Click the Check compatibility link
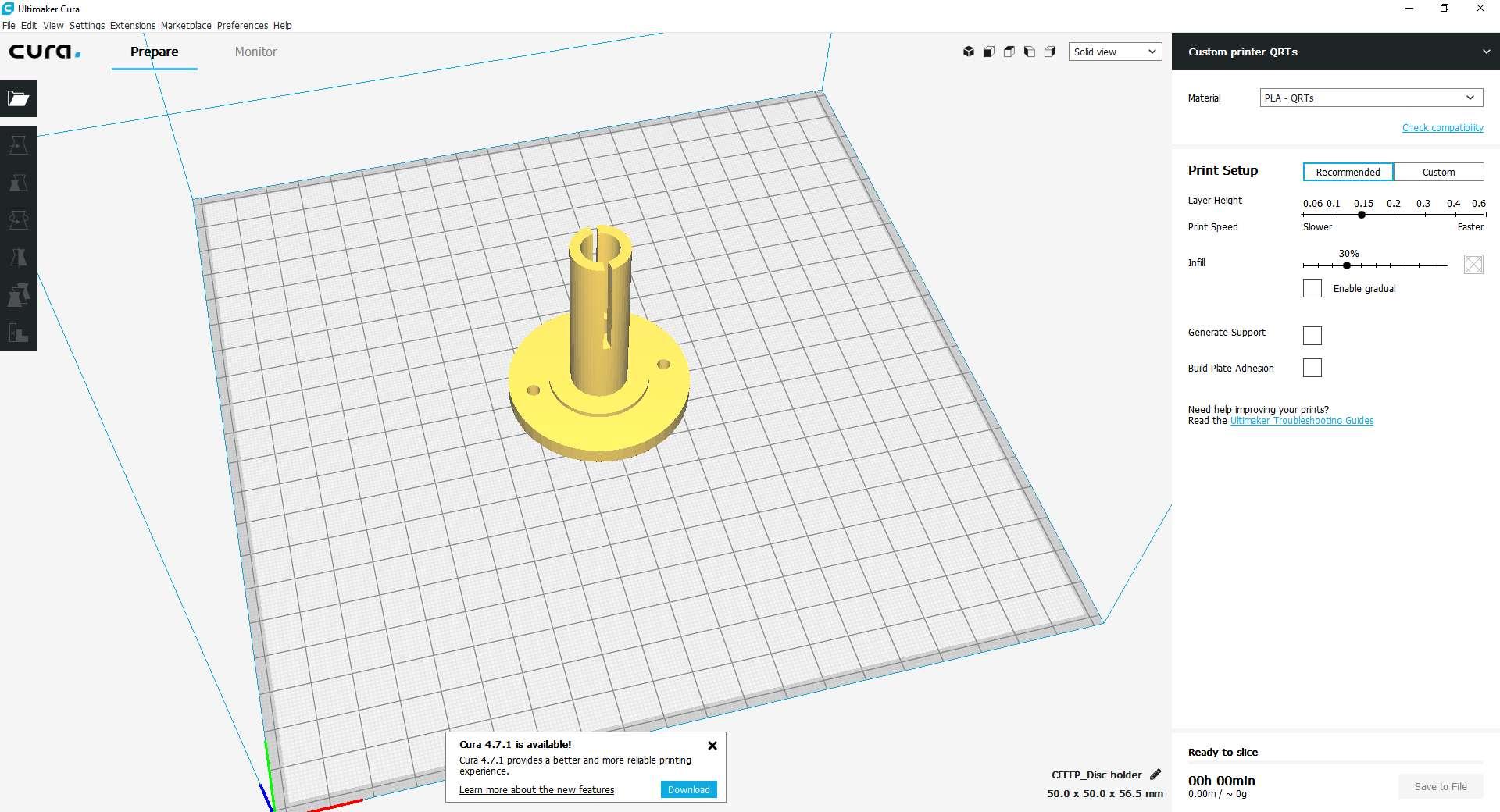The image size is (1500, 812). click(x=1442, y=127)
